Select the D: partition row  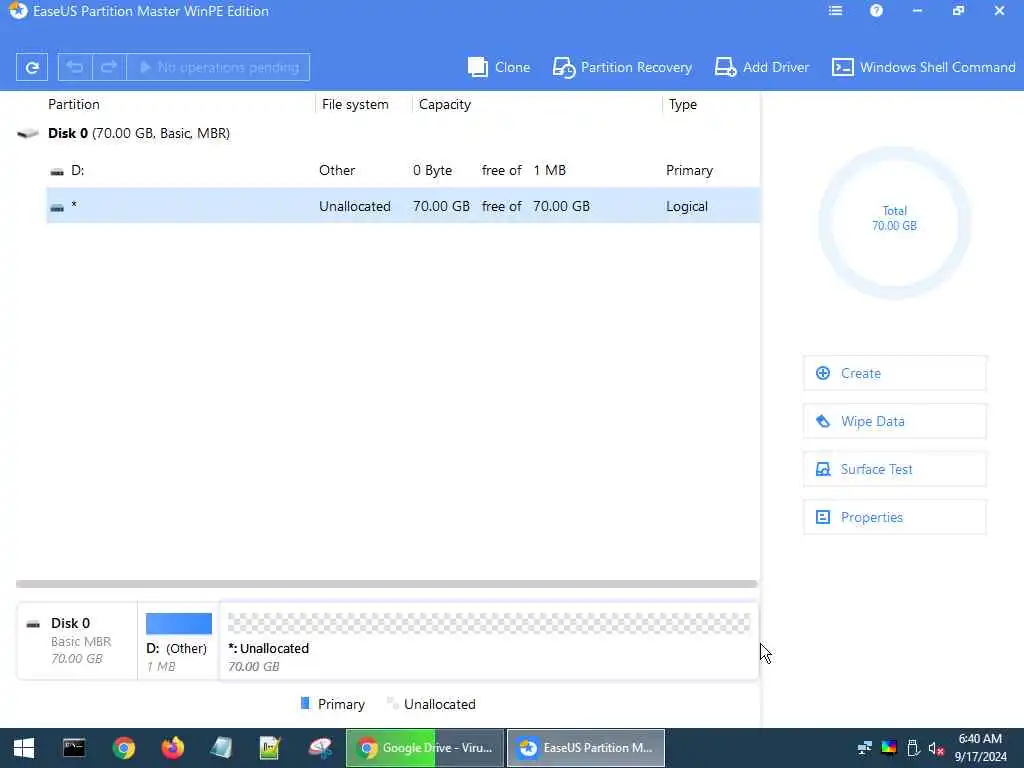click(403, 170)
